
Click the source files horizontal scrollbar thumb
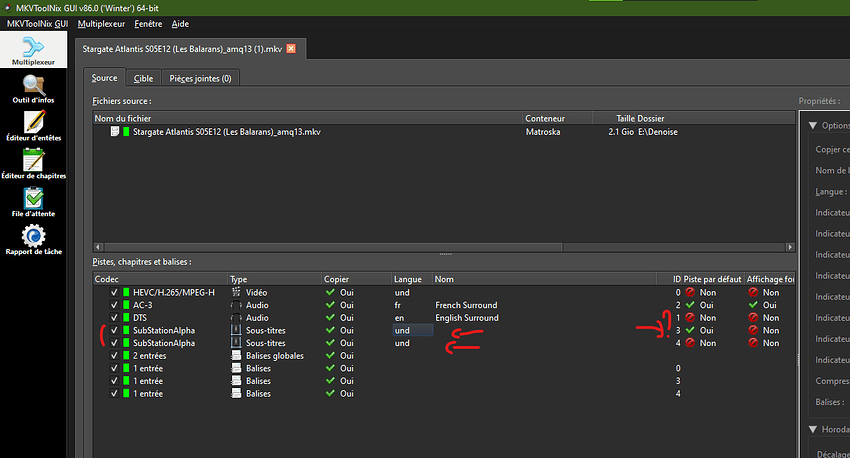pos(332,247)
